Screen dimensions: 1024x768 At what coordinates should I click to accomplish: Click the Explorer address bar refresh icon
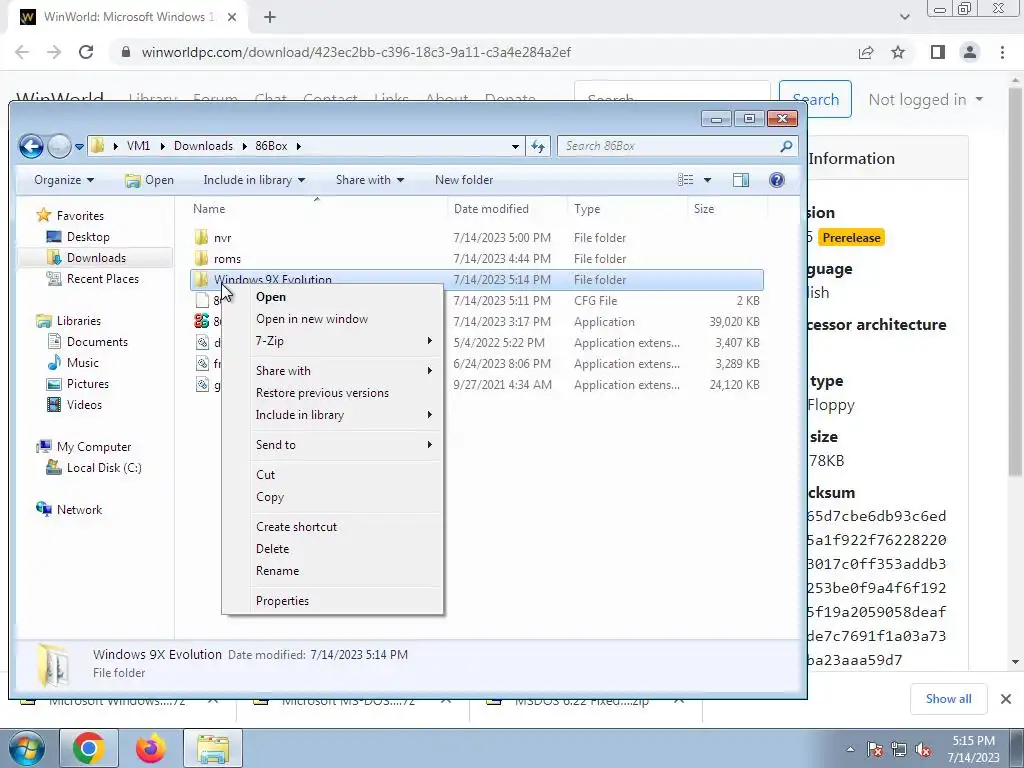(537, 146)
